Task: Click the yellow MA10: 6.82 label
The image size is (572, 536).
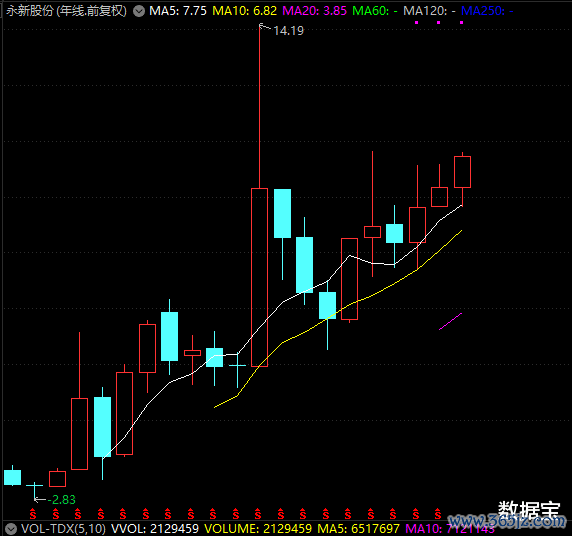Action: click(x=244, y=11)
